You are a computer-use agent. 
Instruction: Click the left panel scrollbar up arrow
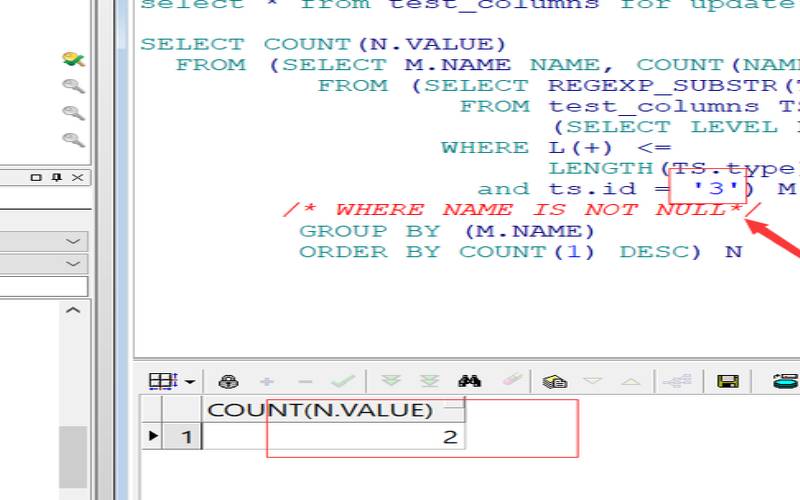73,311
